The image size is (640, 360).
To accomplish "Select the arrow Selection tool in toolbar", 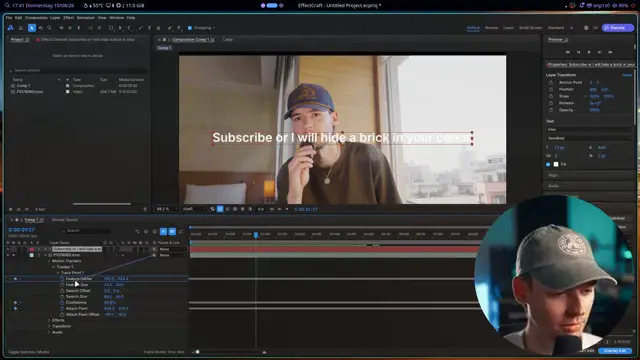I will tap(31, 28).
